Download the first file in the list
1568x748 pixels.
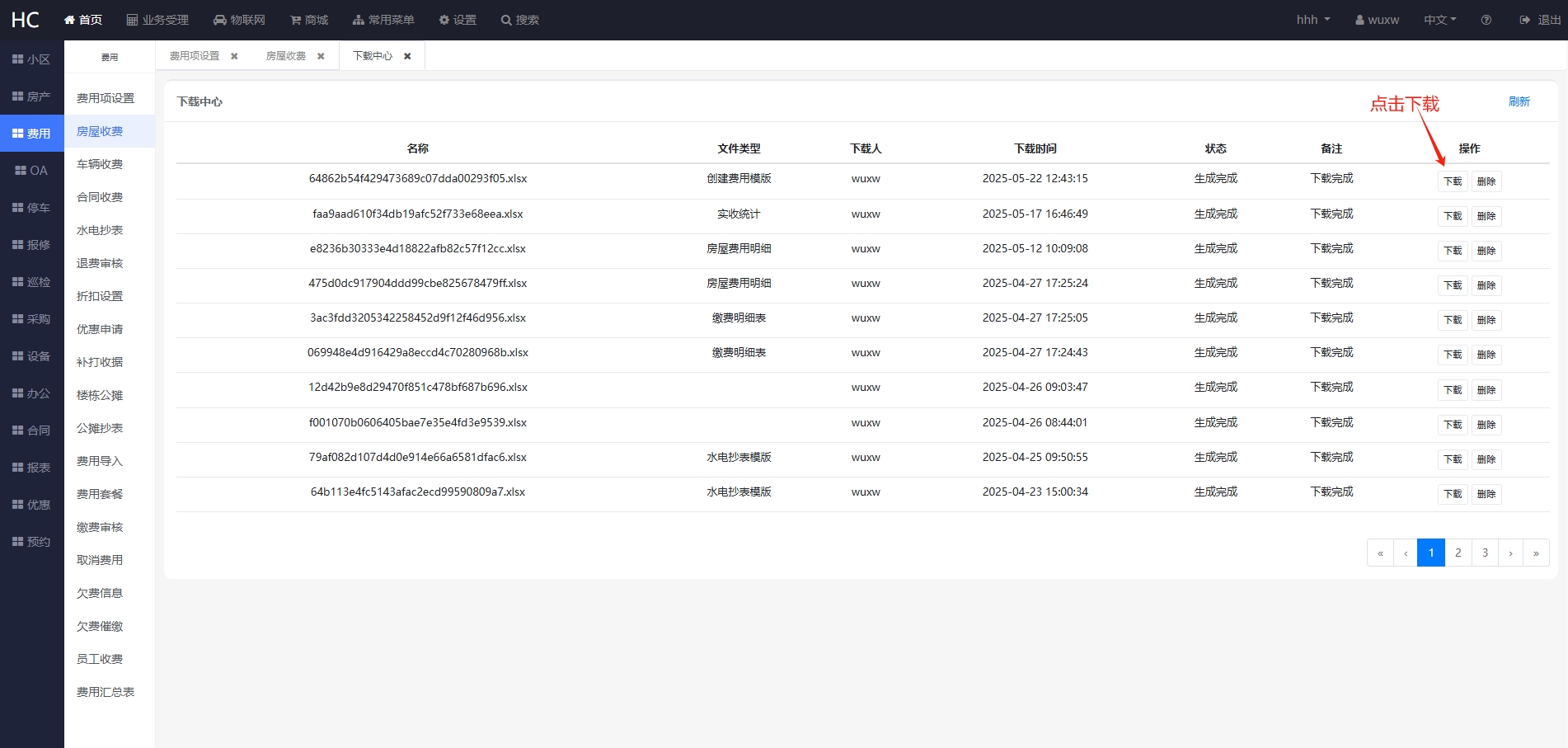click(x=1453, y=181)
